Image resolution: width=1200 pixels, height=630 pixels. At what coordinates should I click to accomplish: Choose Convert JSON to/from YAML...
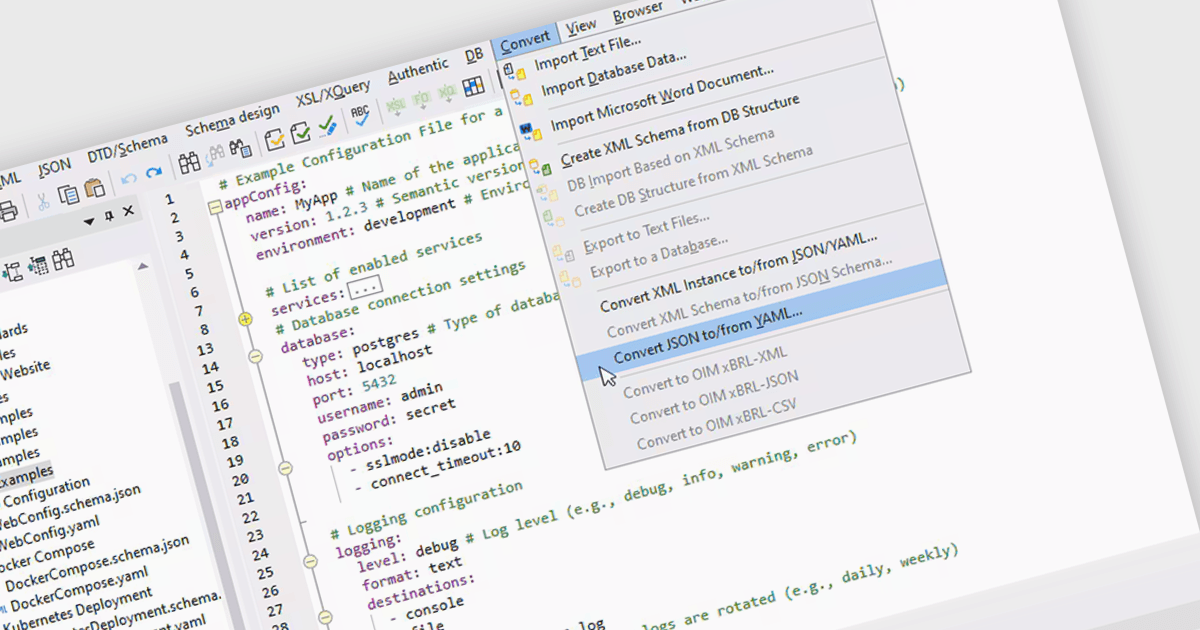point(707,335)
